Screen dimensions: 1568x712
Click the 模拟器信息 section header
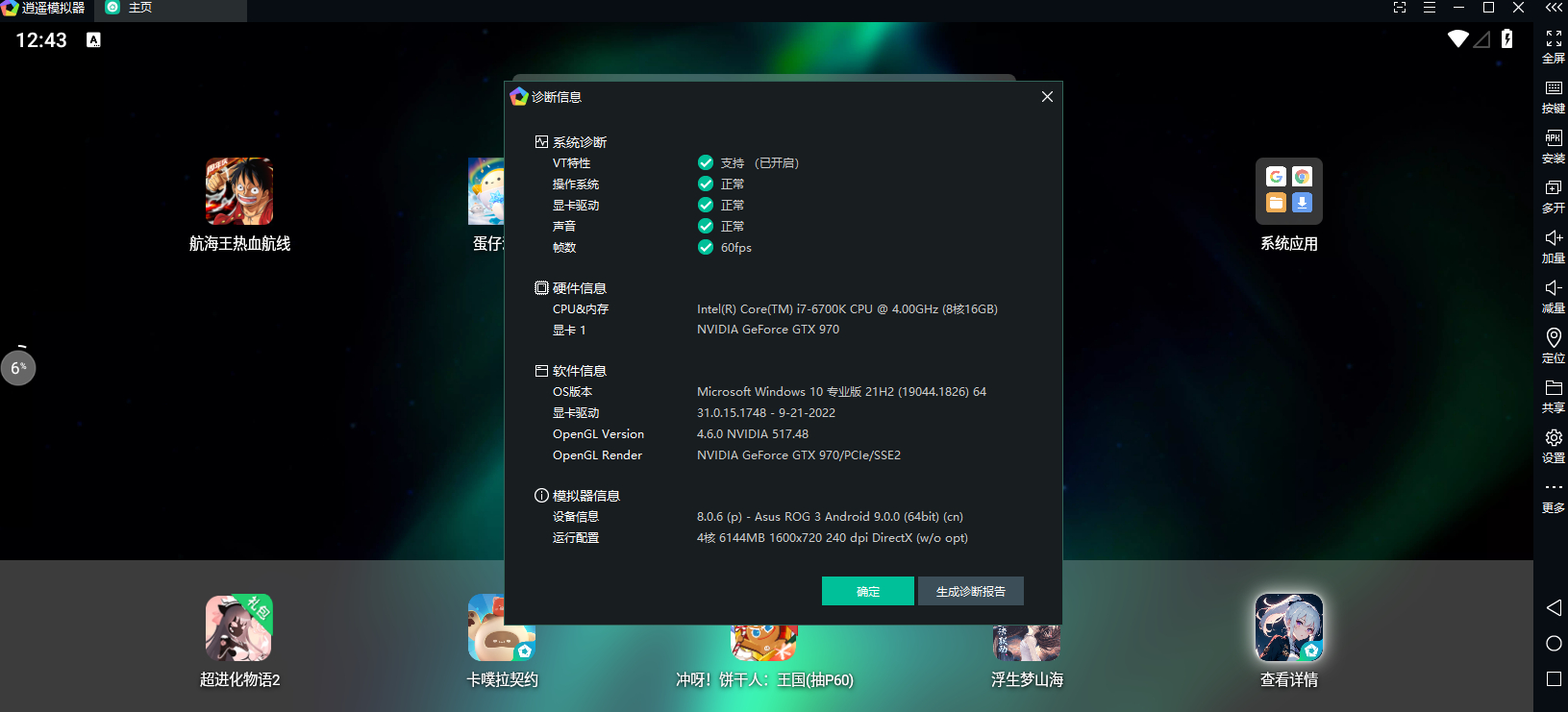(x=578, y=496)
